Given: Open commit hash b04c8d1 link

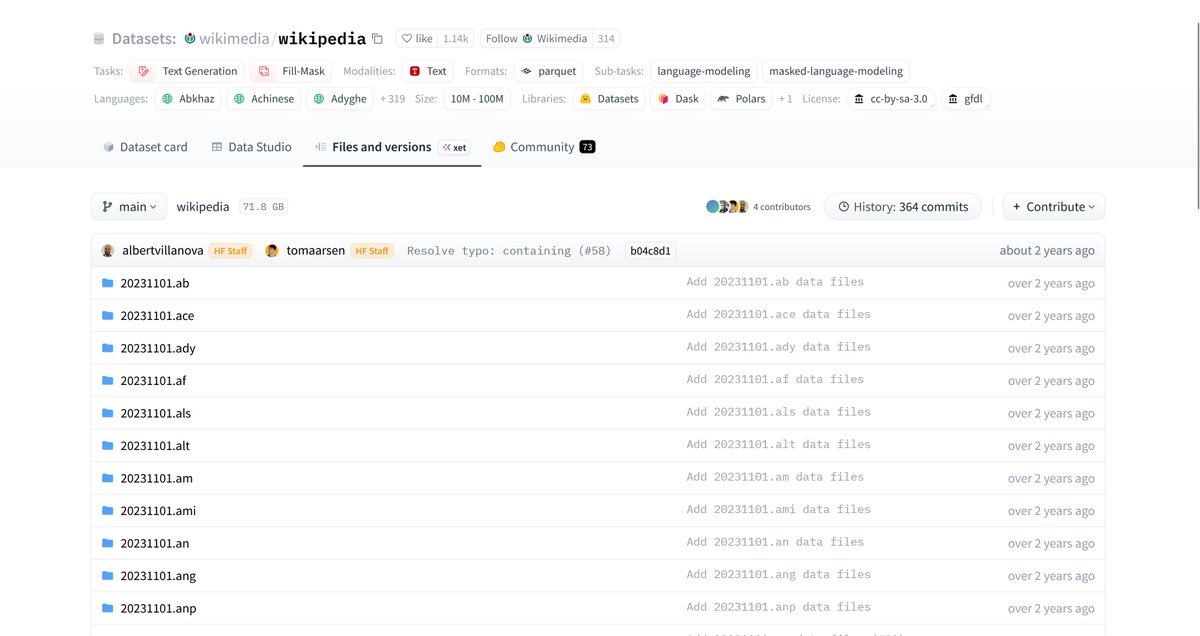Looking at the screenshot, I should [650, 251].
